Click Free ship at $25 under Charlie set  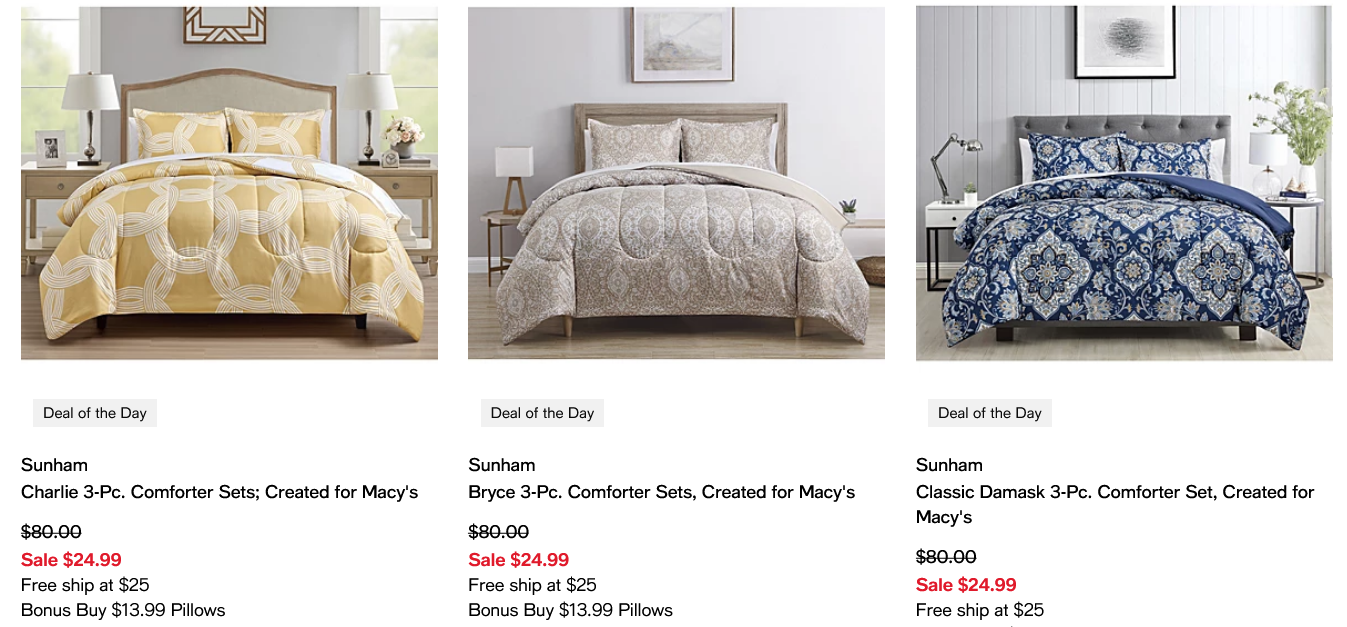pyautogui.click(x=85, y=585)
